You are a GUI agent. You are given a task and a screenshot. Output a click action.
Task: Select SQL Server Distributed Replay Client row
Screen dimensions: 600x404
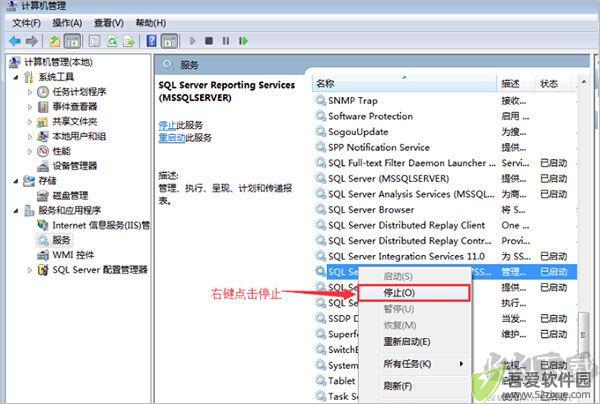coord(445,225)
